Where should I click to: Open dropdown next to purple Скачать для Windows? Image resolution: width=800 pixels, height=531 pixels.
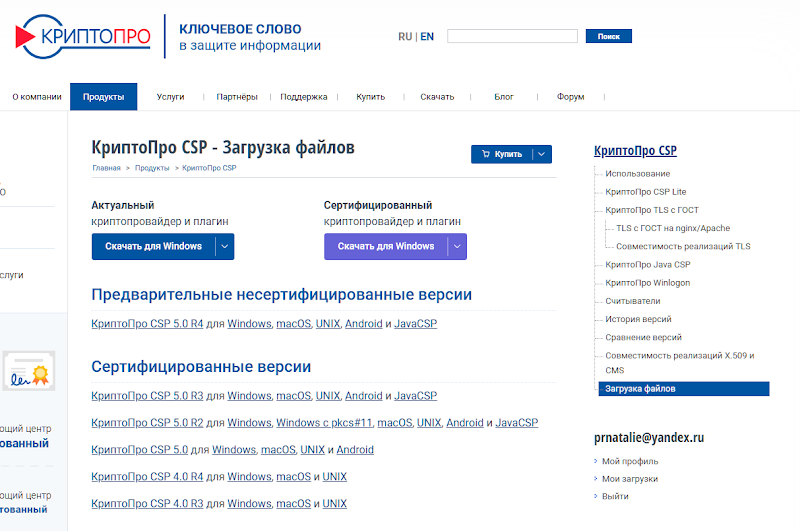(x=457, y=246)
